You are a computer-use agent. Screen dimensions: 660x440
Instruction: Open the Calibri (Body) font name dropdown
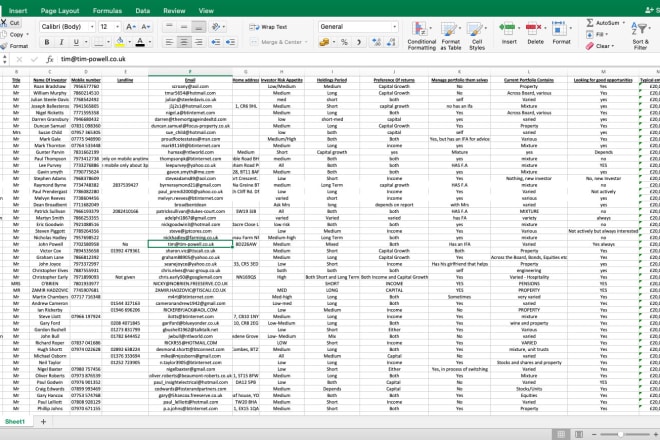67,27
